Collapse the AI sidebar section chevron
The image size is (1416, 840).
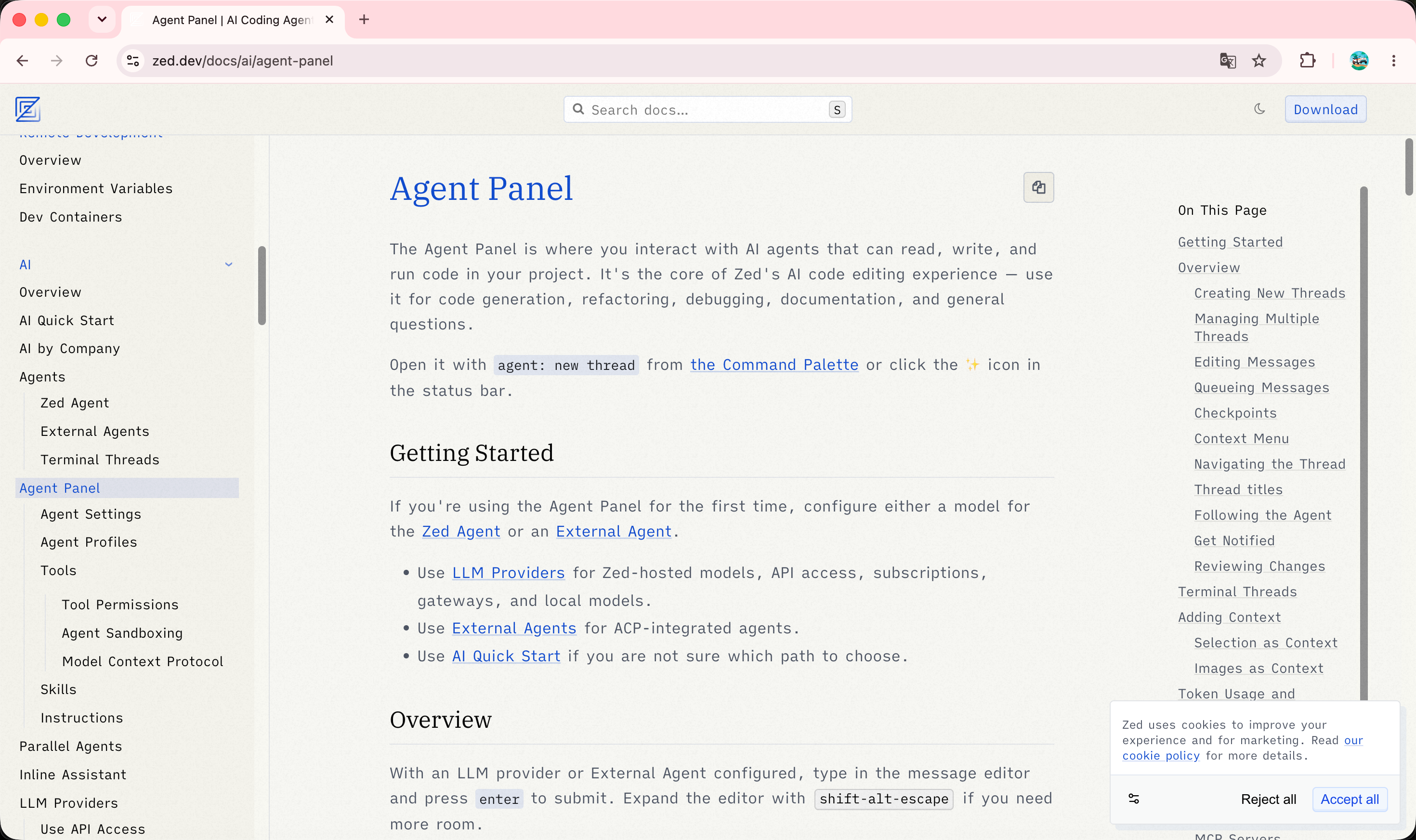(x=229, y=264)
